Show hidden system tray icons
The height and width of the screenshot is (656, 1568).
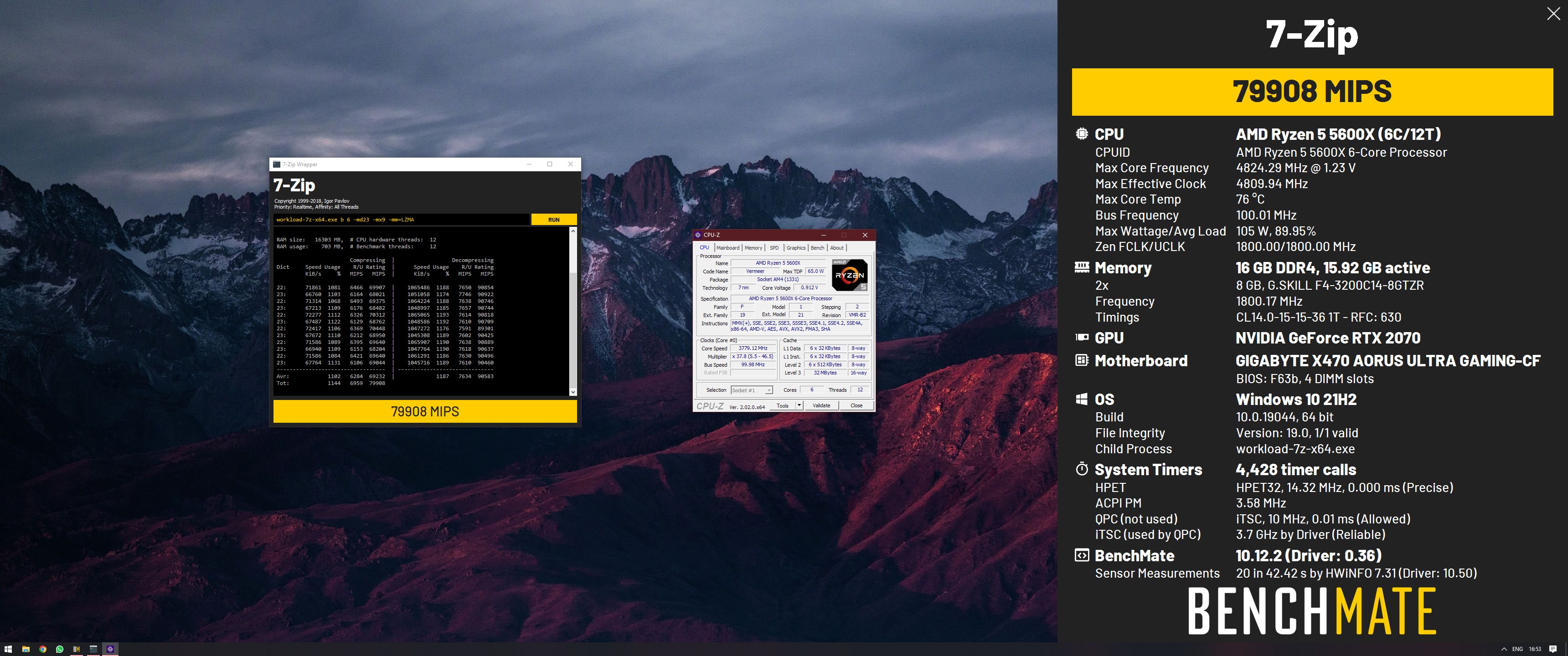coord(1505,649)
